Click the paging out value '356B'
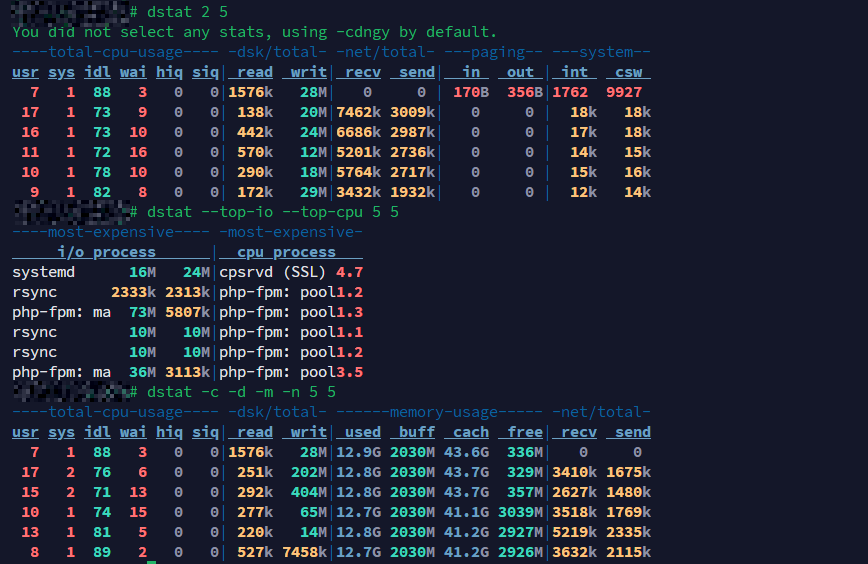This screenshot has width=868, height=564. point(525,92)
